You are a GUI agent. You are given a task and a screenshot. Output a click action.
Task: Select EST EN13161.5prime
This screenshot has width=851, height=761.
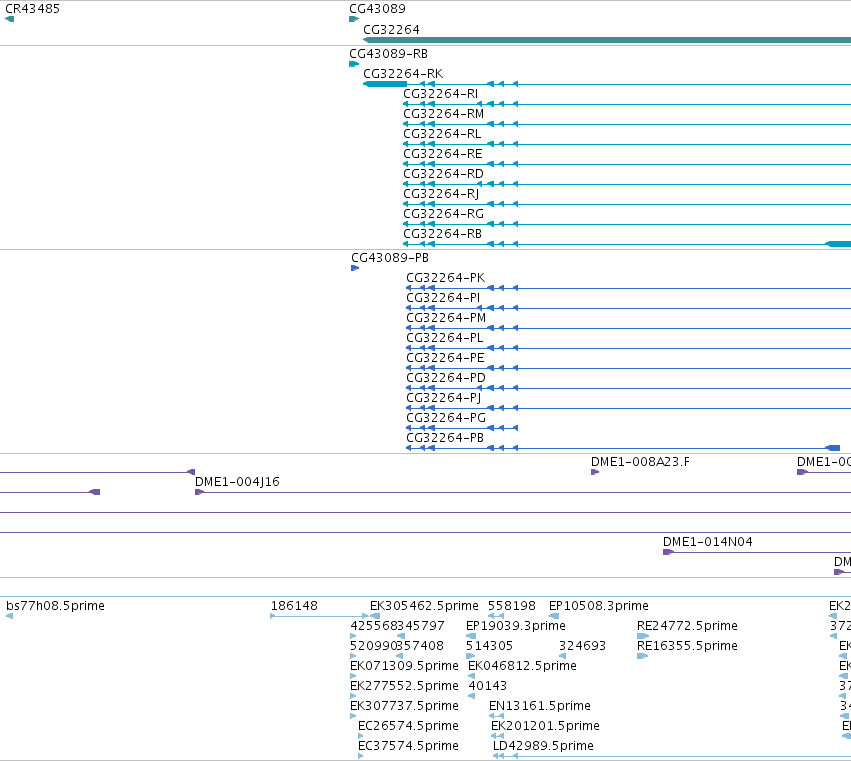(539, 706)
